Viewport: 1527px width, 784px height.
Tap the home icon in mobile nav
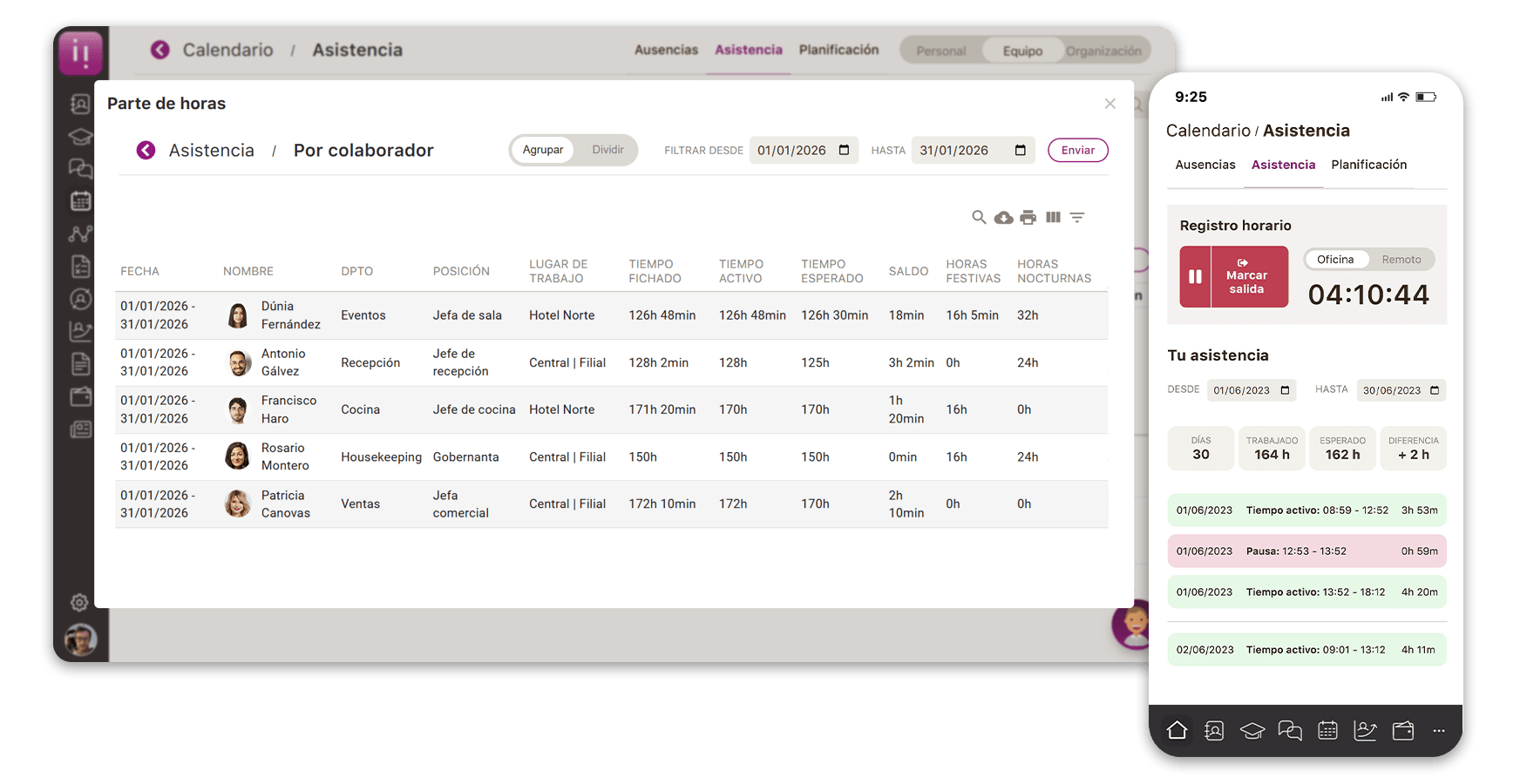1177,730
